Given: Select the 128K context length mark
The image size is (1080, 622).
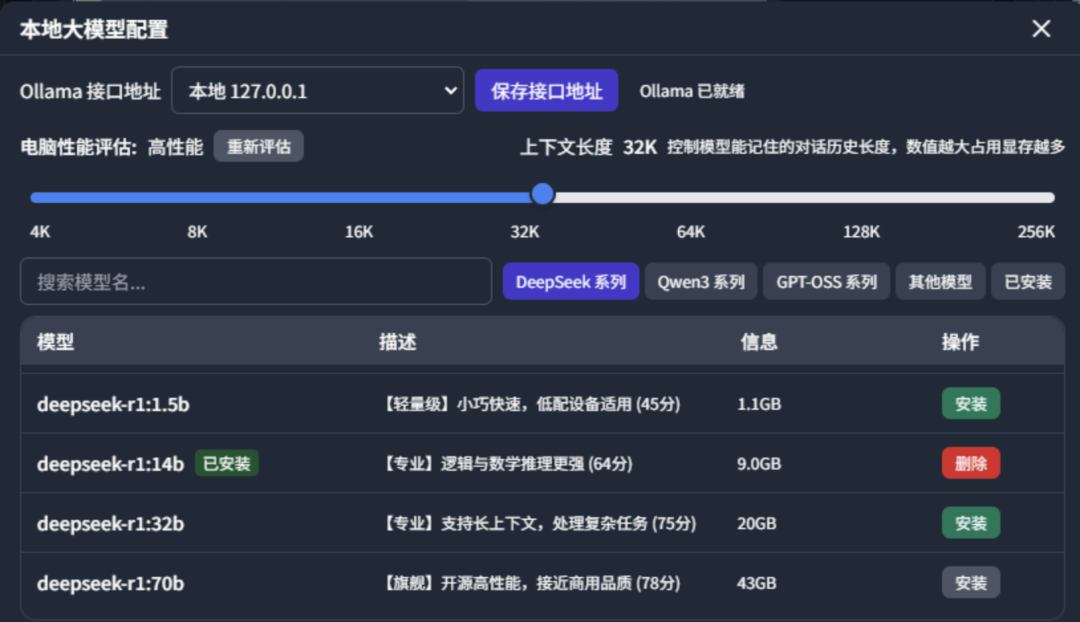Looking at the screenshot, I should click(861, 231).
